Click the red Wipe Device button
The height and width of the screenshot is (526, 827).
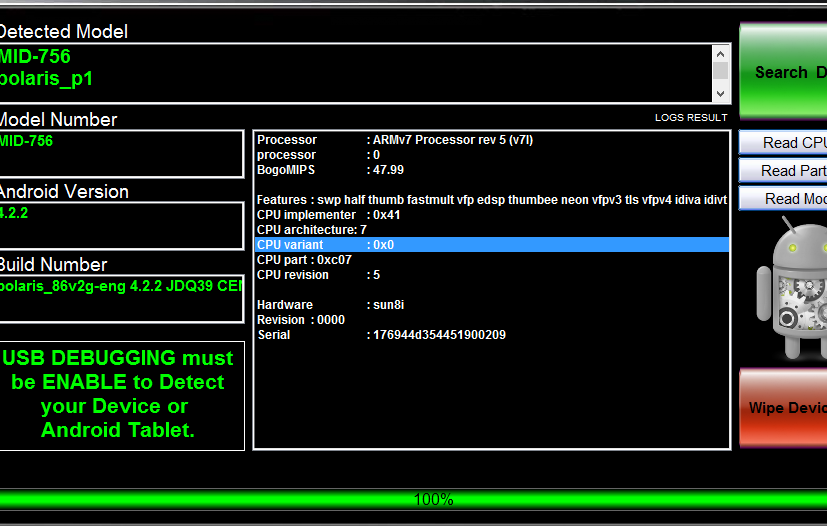click(x=784, y=408)
